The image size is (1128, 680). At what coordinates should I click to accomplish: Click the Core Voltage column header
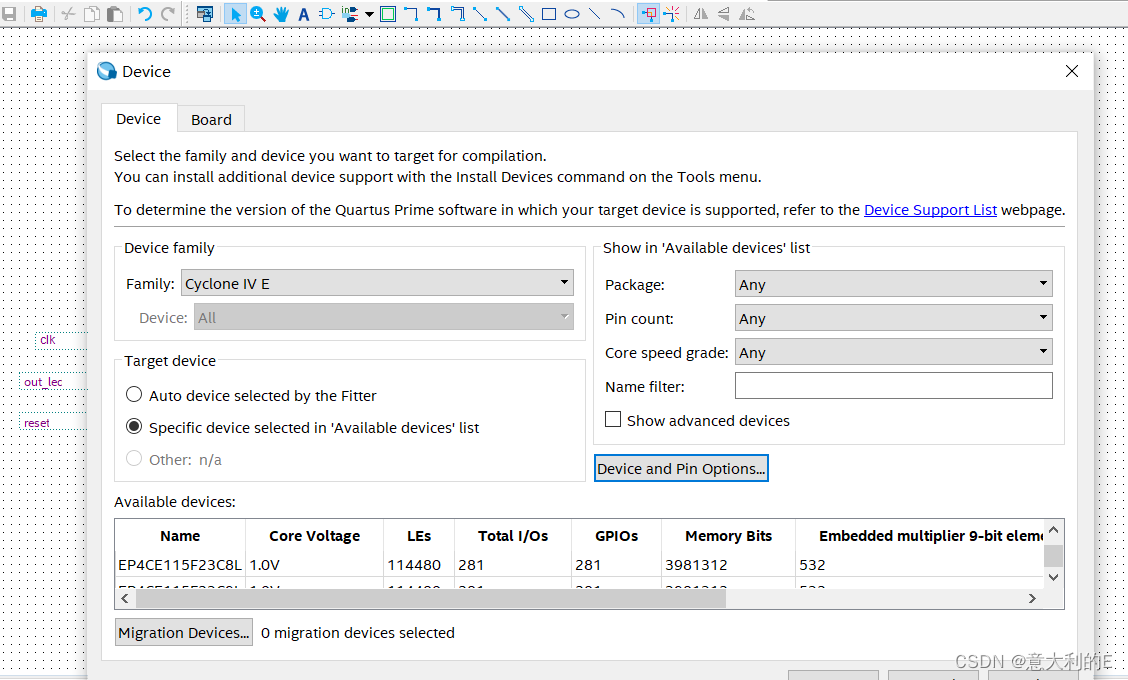tap(314, 536)
